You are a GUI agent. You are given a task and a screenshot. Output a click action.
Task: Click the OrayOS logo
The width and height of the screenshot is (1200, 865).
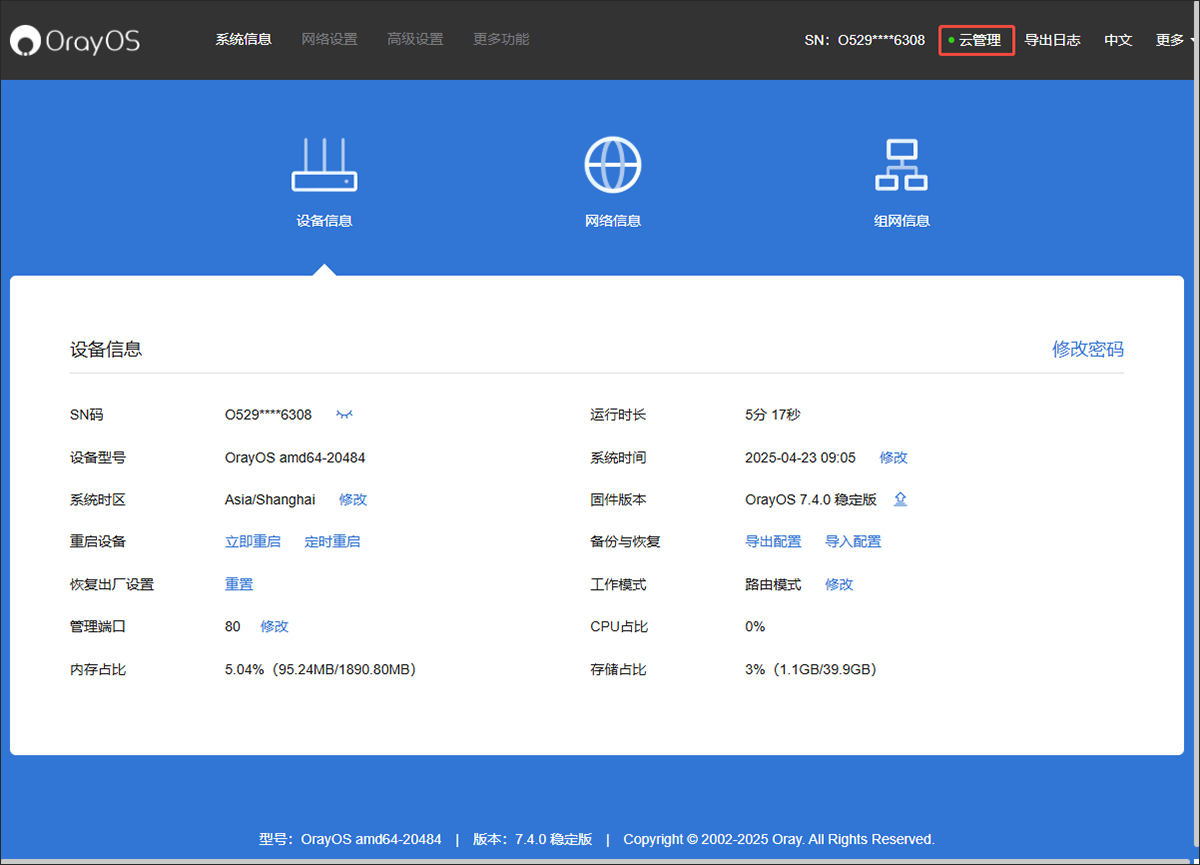click(75, 40)
